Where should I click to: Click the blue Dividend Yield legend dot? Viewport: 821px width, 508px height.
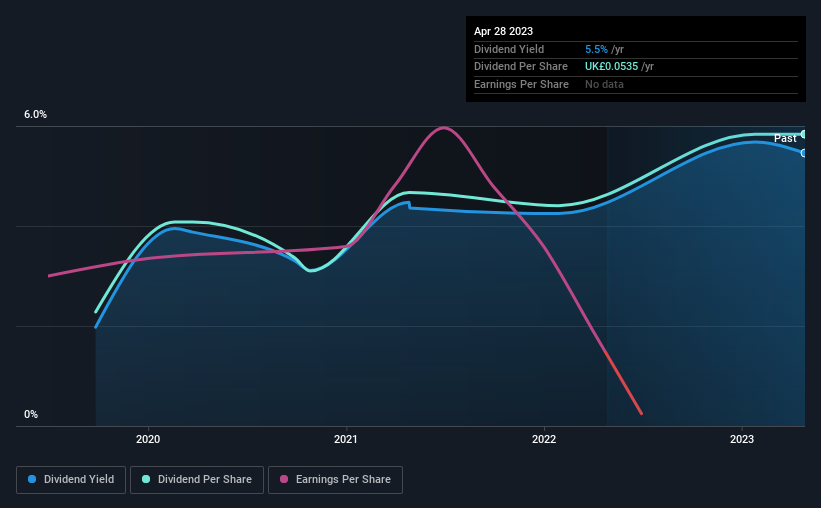pyautogui.click(x=32, y=479)
